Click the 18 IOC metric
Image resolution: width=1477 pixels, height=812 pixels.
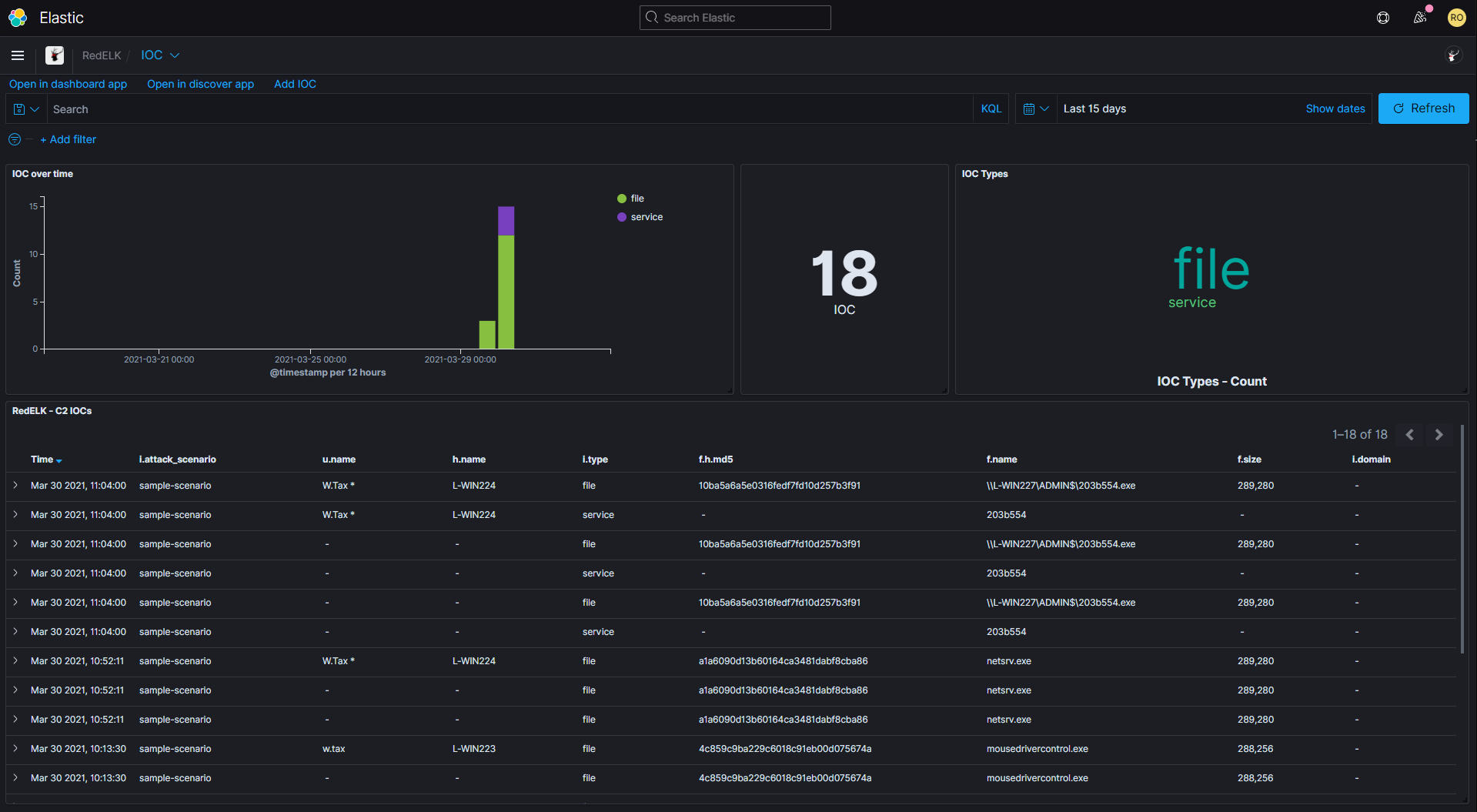pos(844,280)
